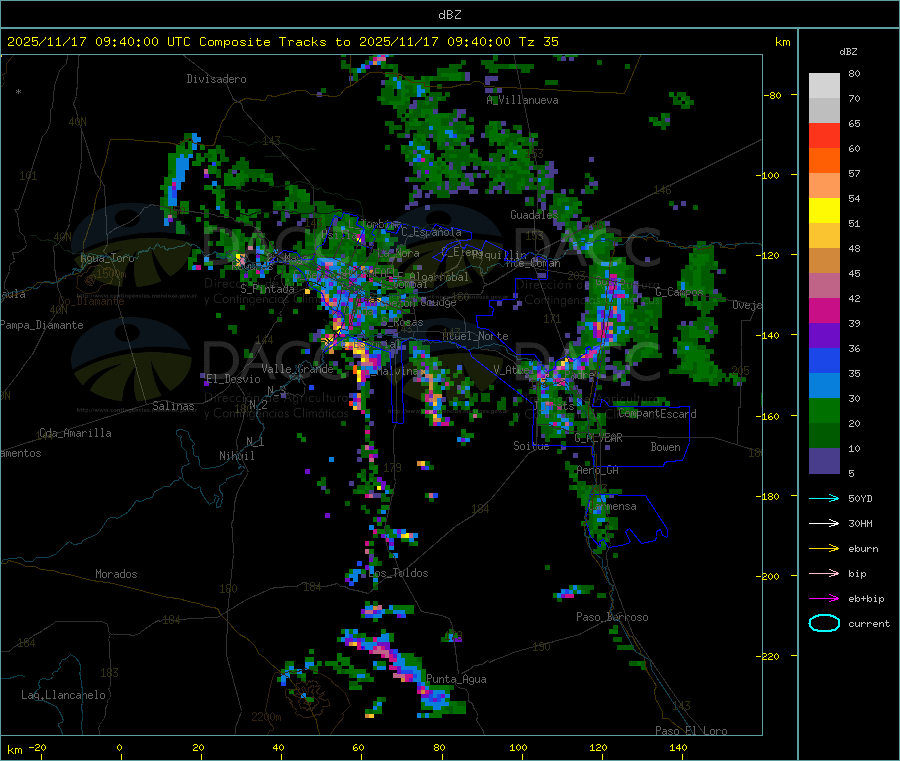Click the current legend label
This screenshot has width=900, height=761.
tap(869, 624)
